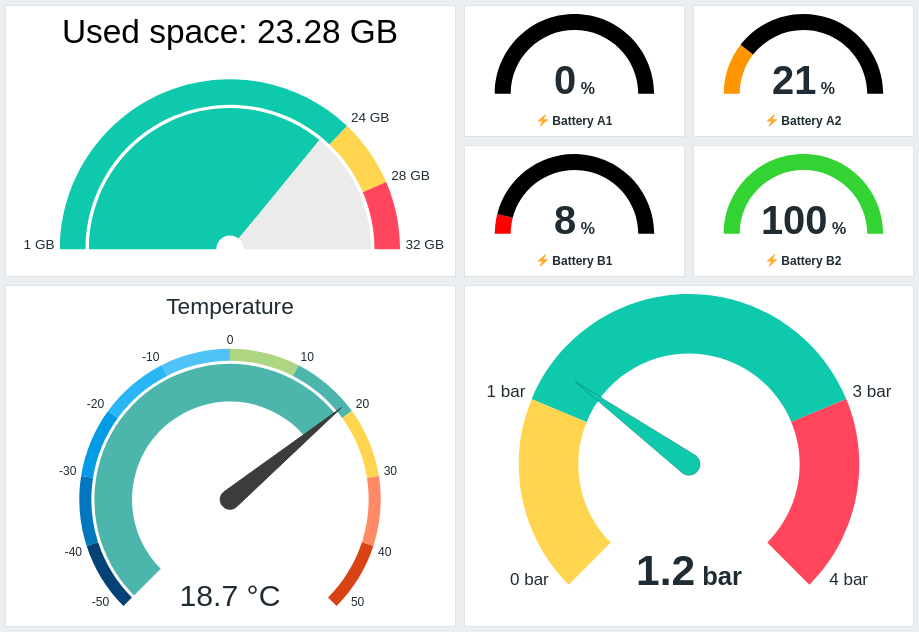Click the lightning bolt icon beside Battery B1
This screenshot has height=632, width=919.
pos(543,260)
